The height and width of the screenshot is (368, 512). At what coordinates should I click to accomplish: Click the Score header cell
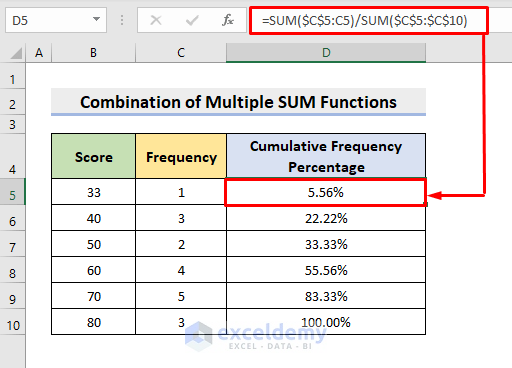point(94,156)
